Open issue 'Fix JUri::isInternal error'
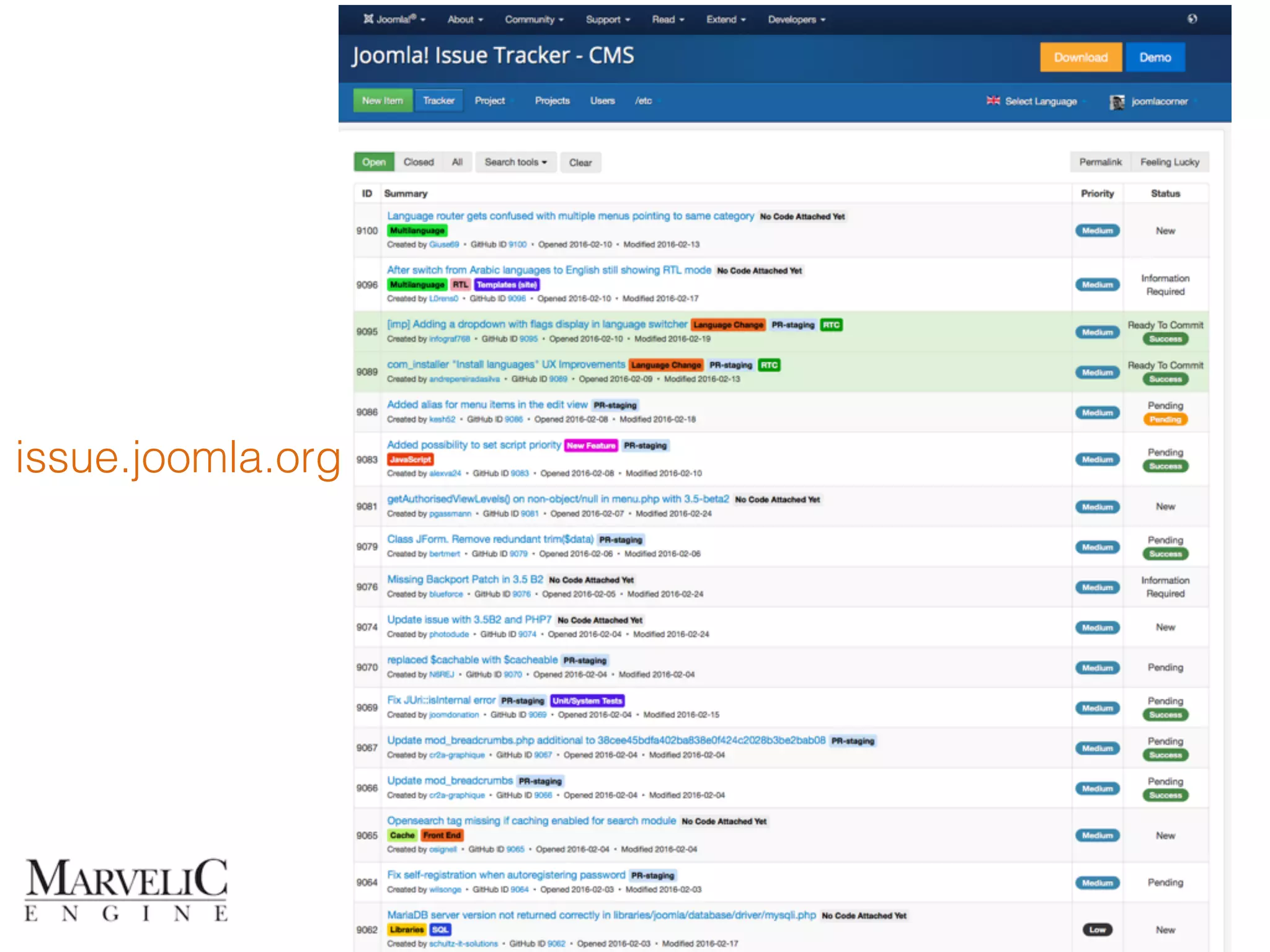Viewport: 1270px width, 952px height. pos(441,700)
